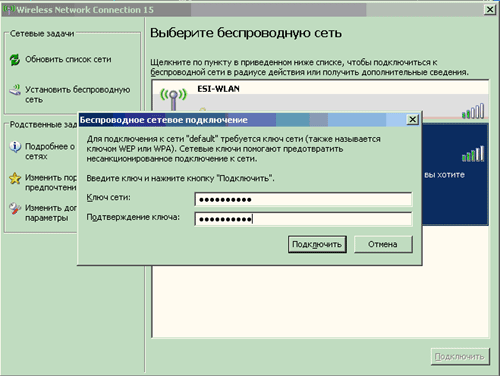The image size is (500, 376).
Task: Click the change advanced settings icon
Action: pos(15,208)
